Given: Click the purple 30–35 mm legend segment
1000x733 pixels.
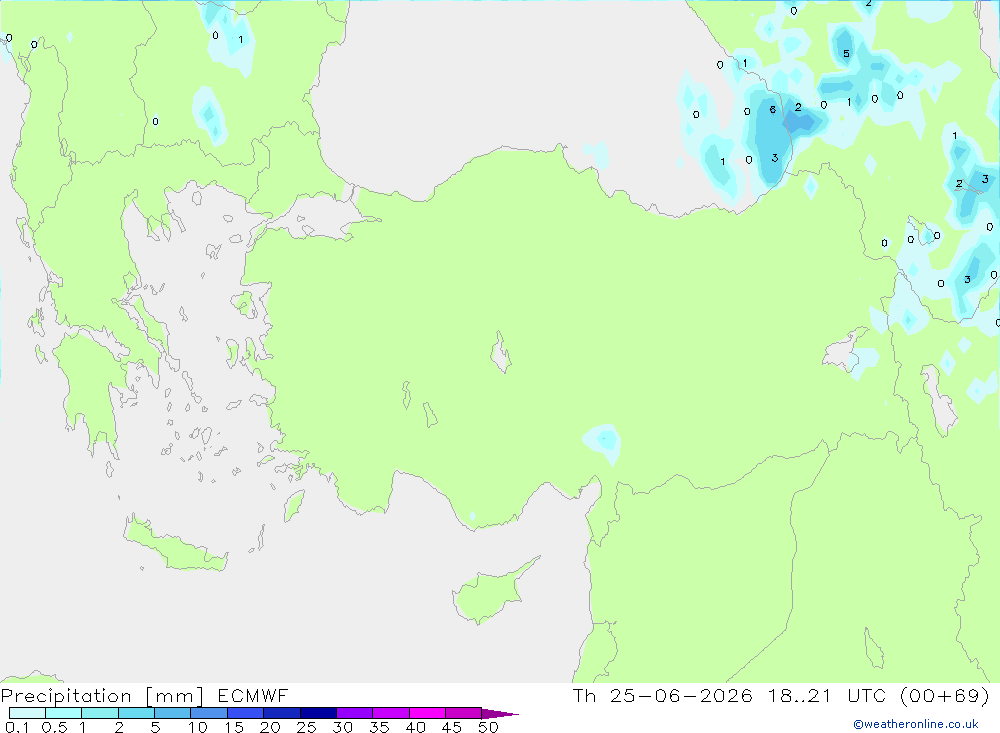Looking at the screenshot, I should (355, 713).
